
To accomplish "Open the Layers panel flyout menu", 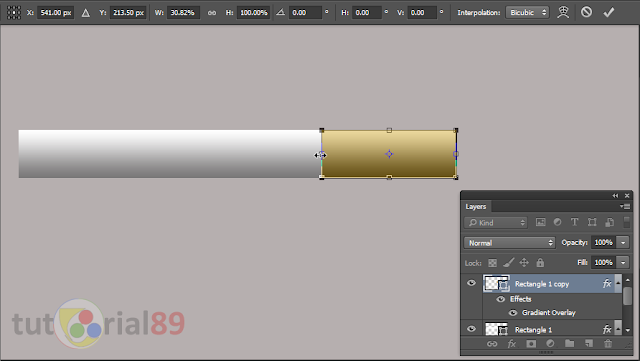I will [x=624, y=206].
